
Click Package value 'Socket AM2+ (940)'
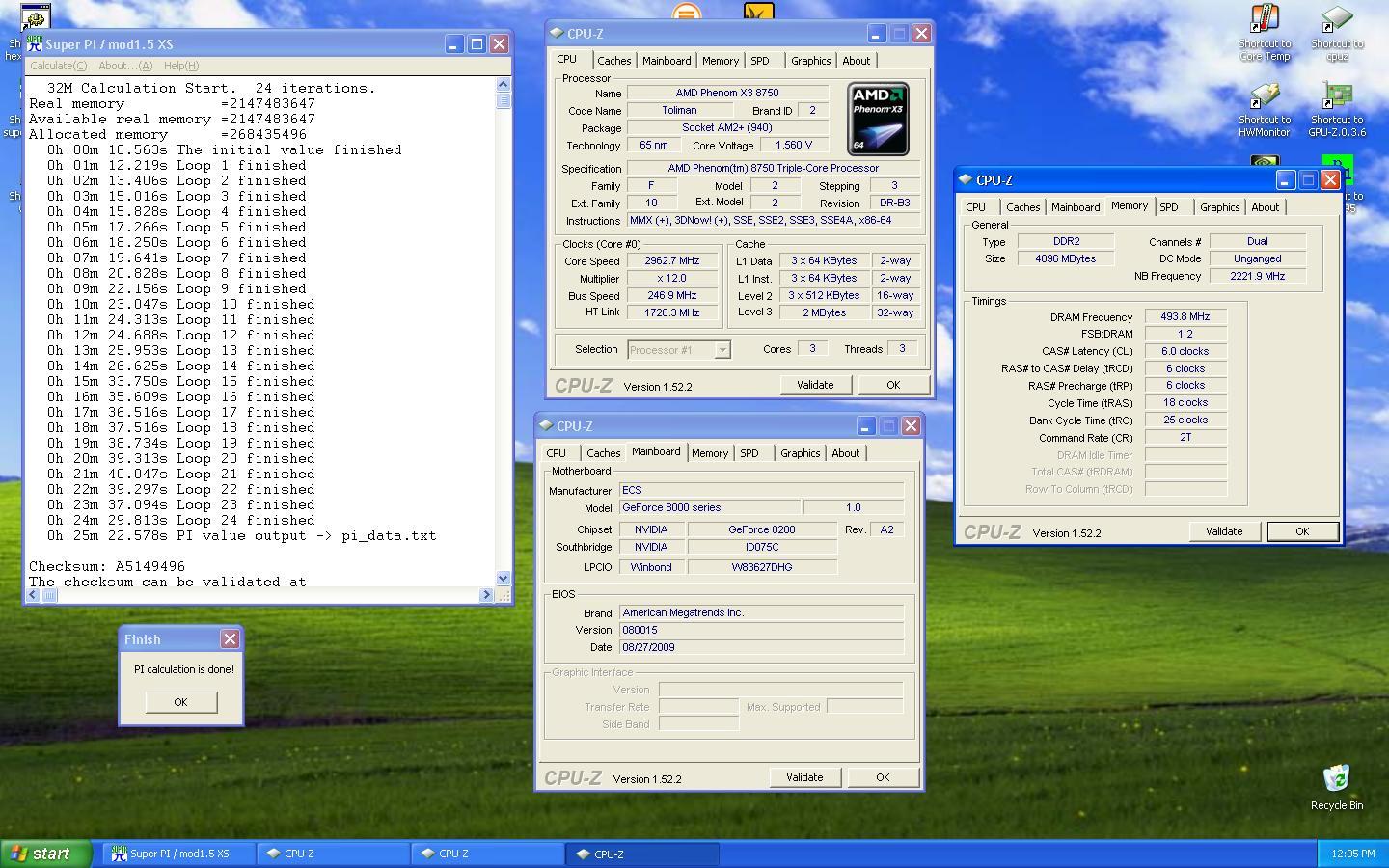[727, 128]
